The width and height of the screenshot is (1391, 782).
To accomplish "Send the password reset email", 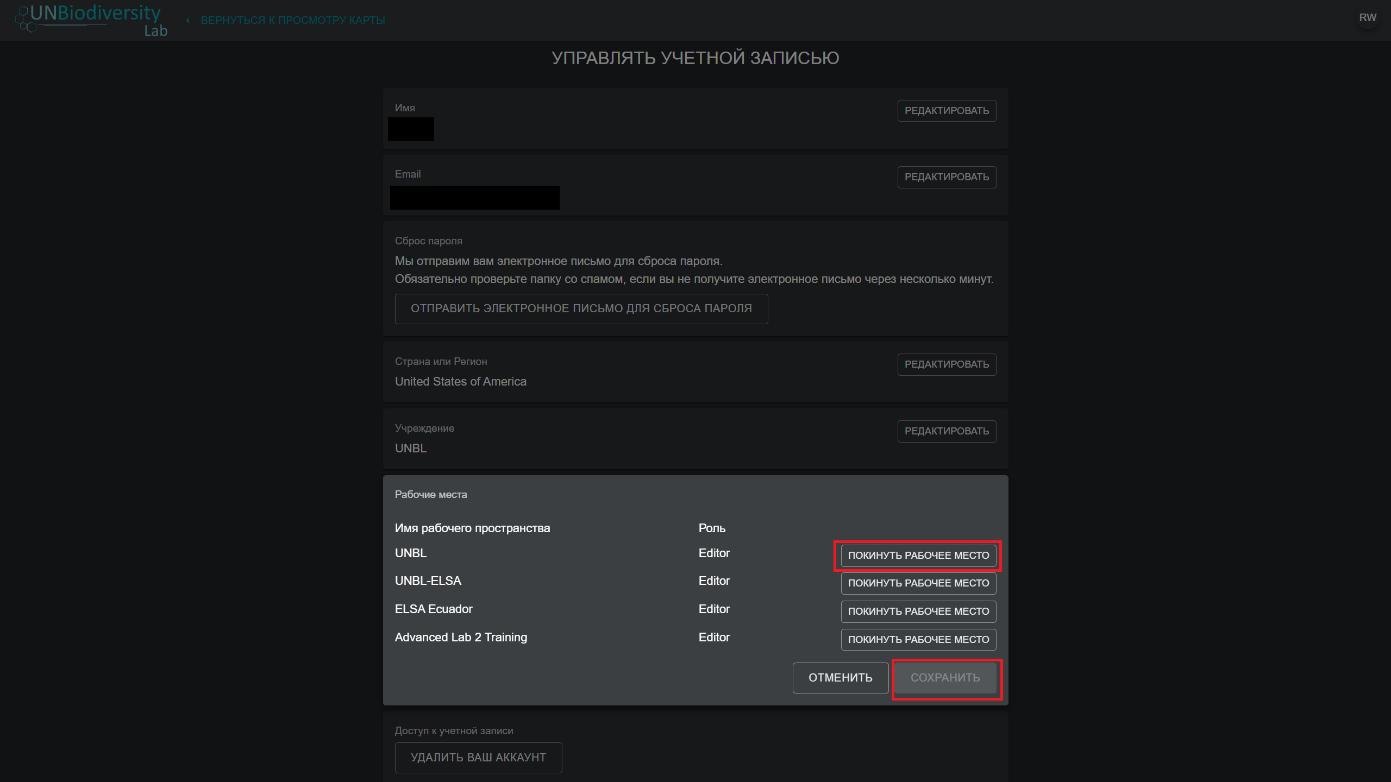I will point(581,309).
